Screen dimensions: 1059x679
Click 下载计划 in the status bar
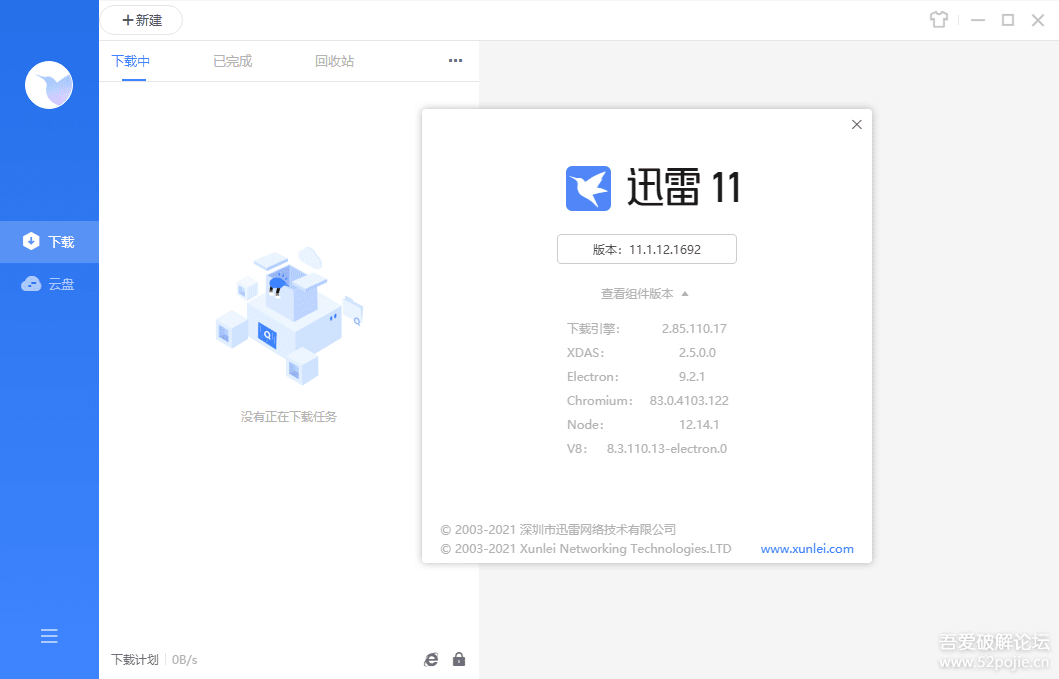[x=135, y=659]
